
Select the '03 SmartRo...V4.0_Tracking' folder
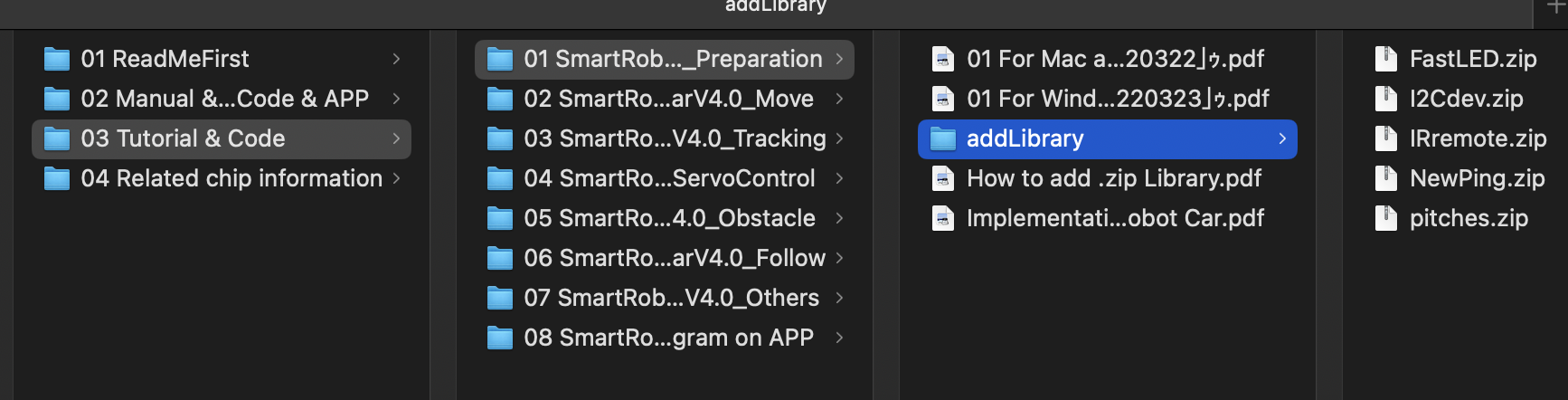click(675, 138)
